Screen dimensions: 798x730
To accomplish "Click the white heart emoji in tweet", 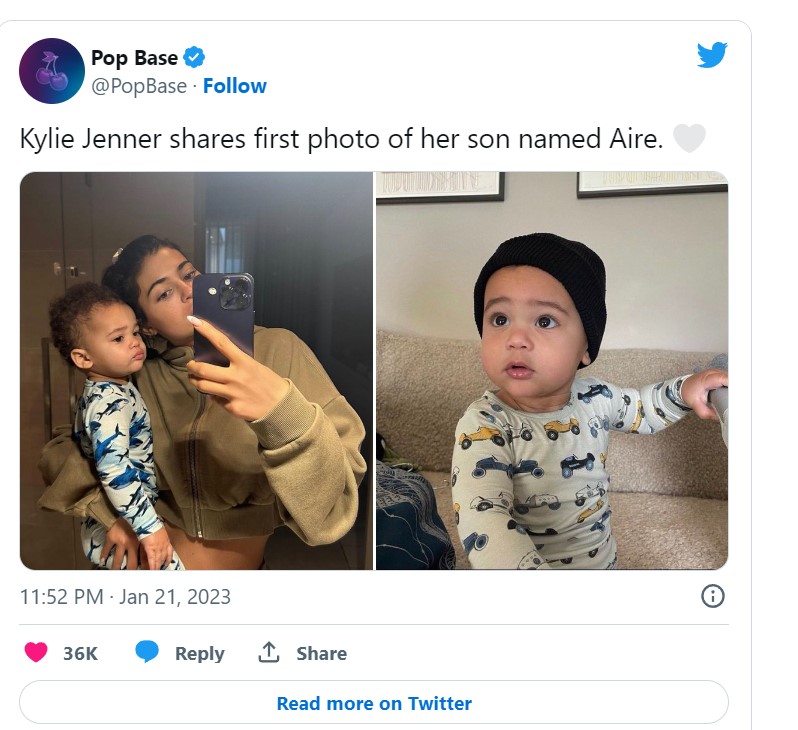I will click(x=689, y=138).
